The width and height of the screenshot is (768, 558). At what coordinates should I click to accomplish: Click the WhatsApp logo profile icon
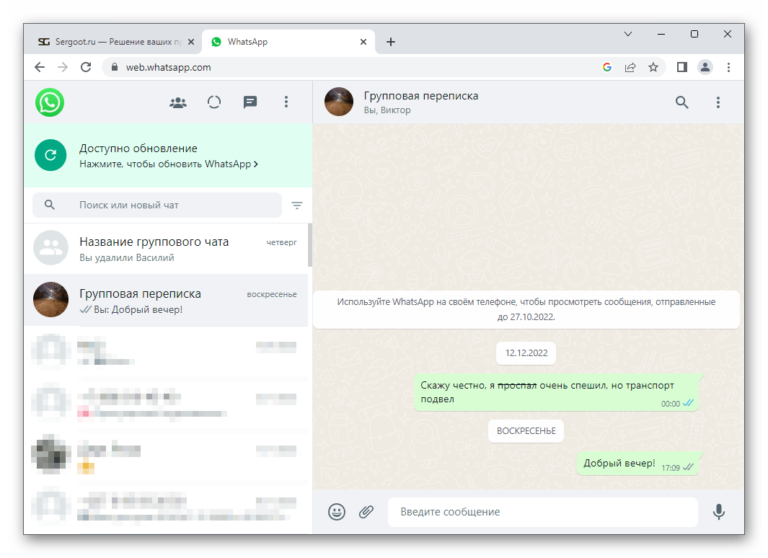(x=49, y=102)
